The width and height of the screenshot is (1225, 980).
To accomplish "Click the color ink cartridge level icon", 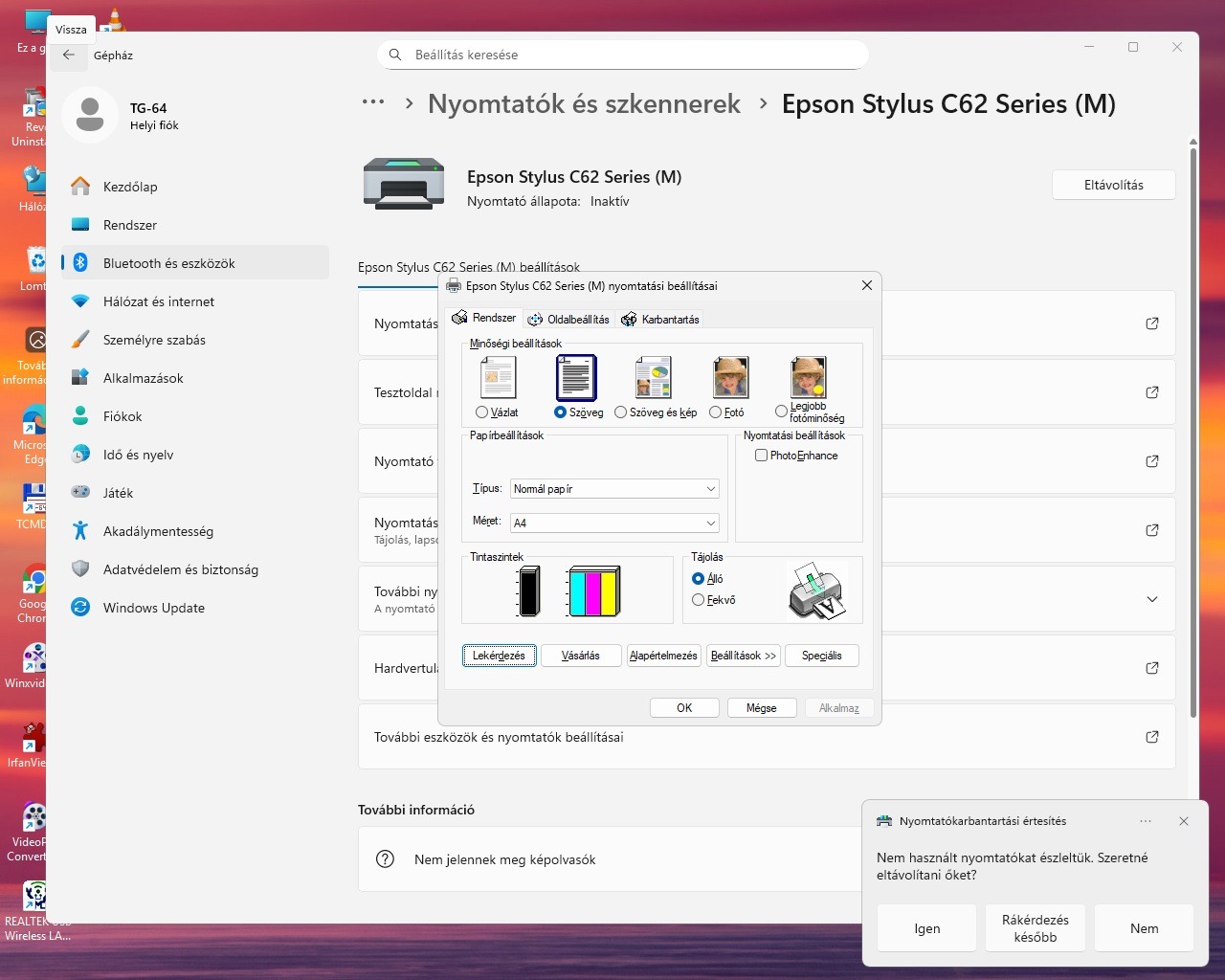I will coord(593,591).
